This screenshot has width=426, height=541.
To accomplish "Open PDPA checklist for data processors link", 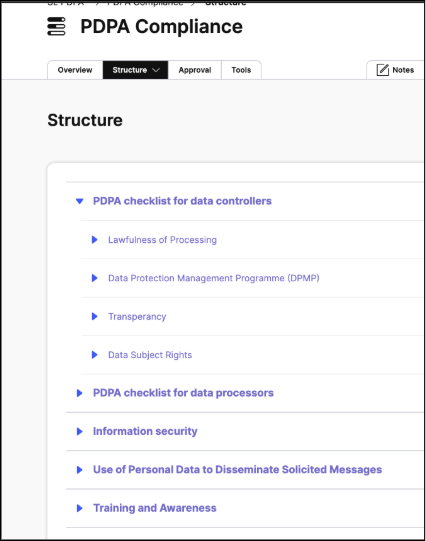I will (x=183, y=393).
